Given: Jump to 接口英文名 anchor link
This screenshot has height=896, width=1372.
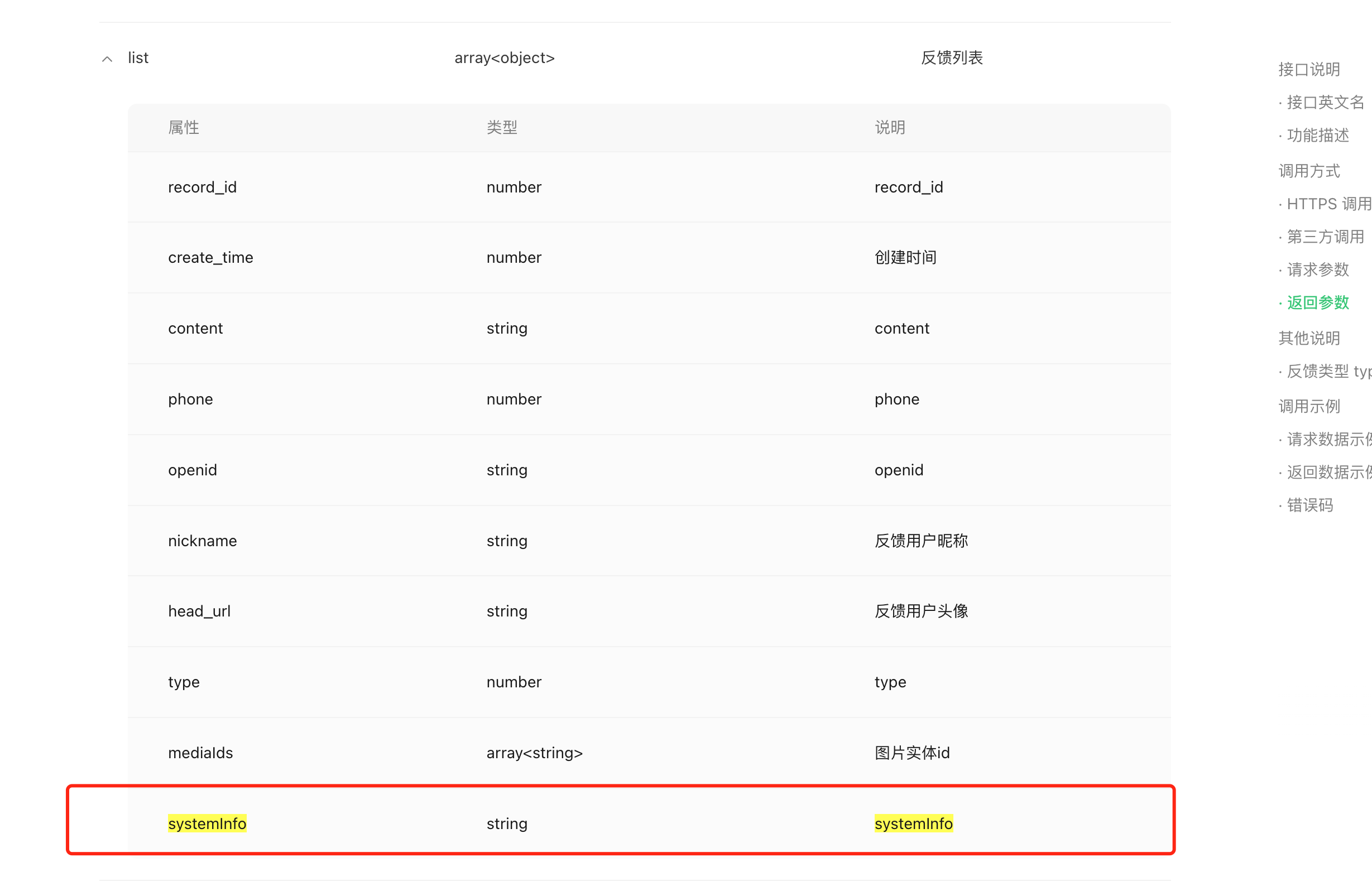Looking at the screenshot, I should pos(1325,103).
